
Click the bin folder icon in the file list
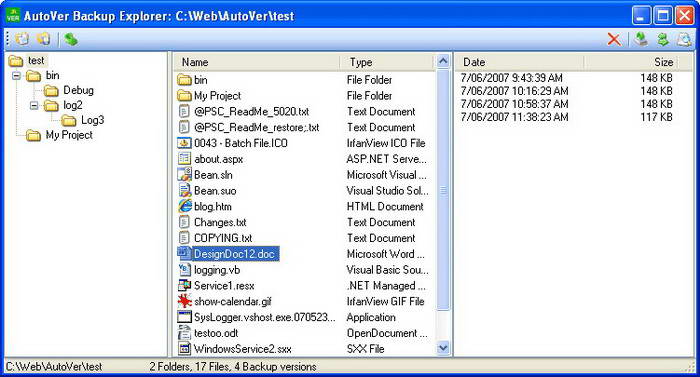tap(184, 80)
